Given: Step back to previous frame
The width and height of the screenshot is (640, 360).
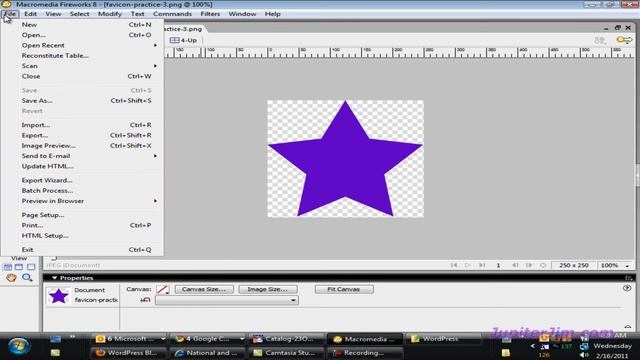Looking at the screenshot, I should (x=515, y=265).
